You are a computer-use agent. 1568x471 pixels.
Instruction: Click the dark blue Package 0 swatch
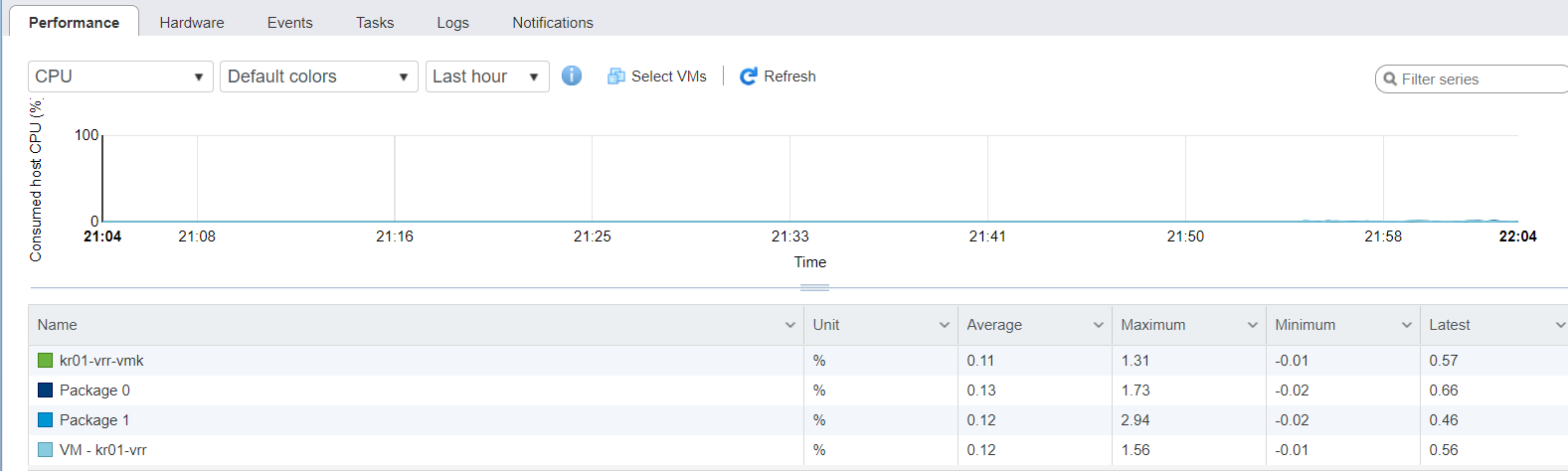click(x=45, y=391)
